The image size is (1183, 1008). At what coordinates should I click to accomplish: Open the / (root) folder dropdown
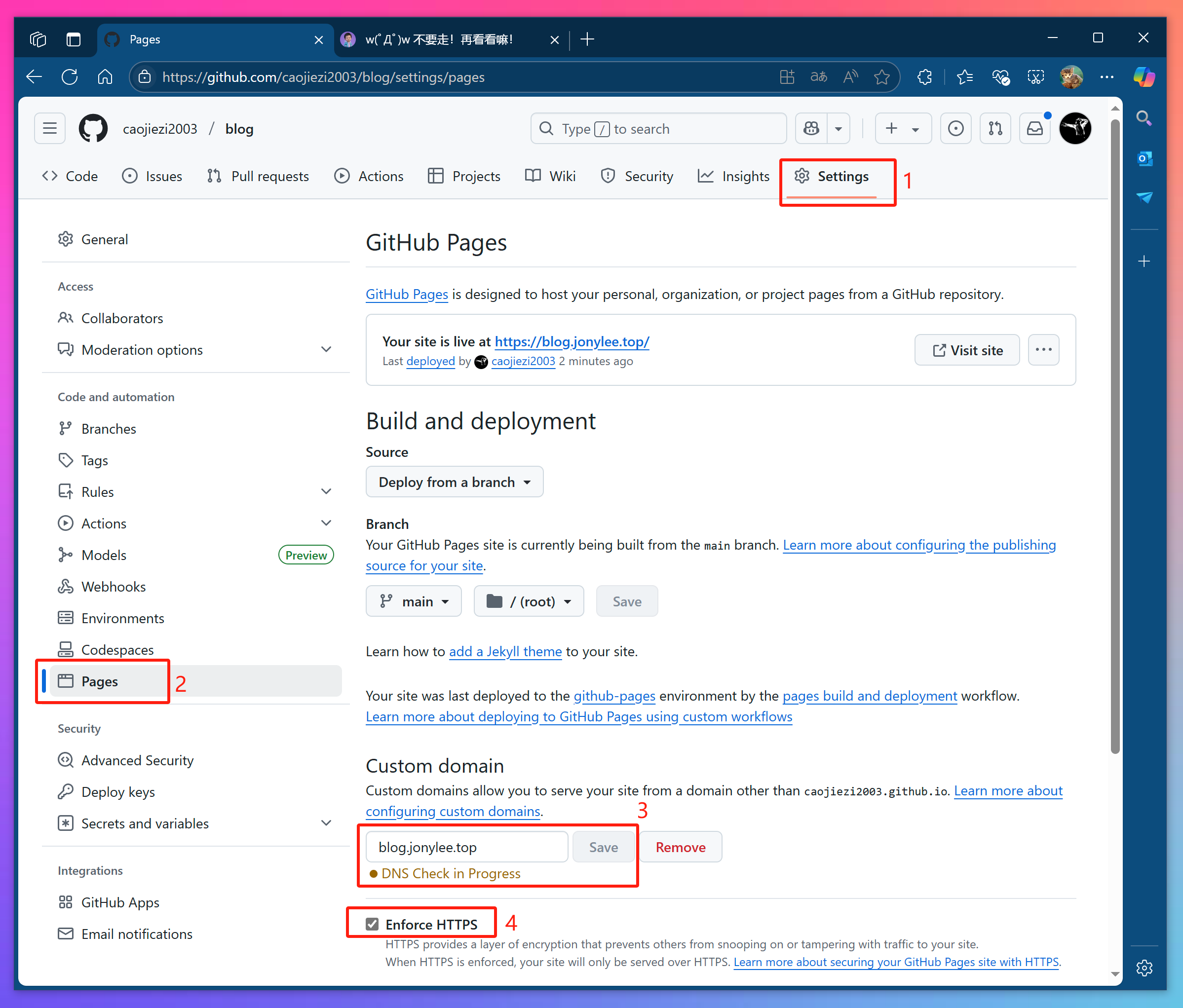point(529,601)
